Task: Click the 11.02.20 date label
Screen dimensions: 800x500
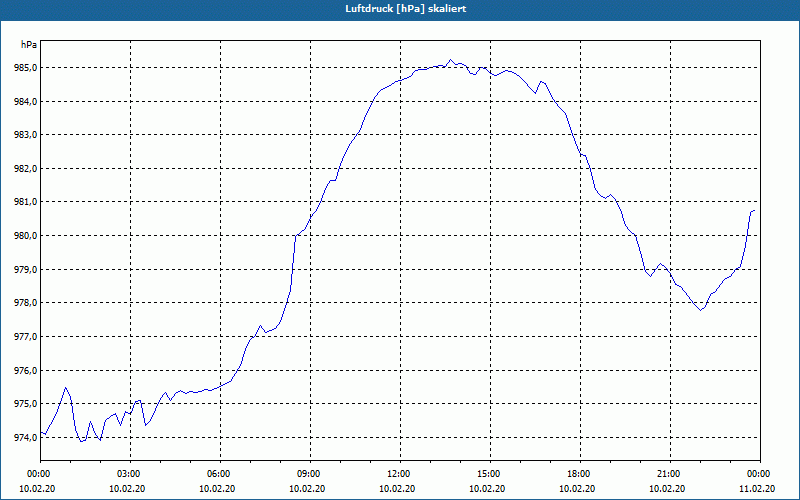Action: [757, 489]
